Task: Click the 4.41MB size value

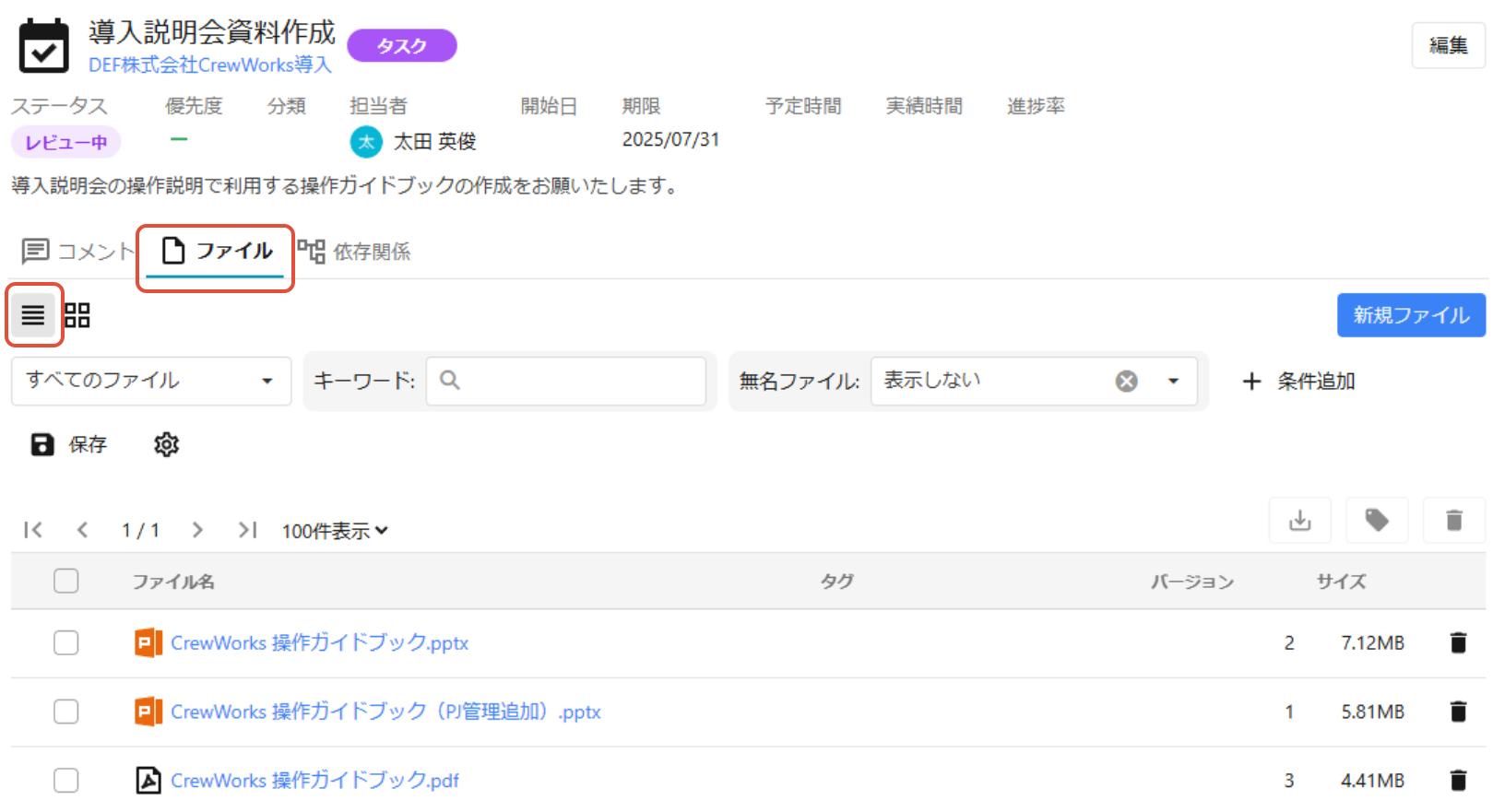Action: [1372, 781]
